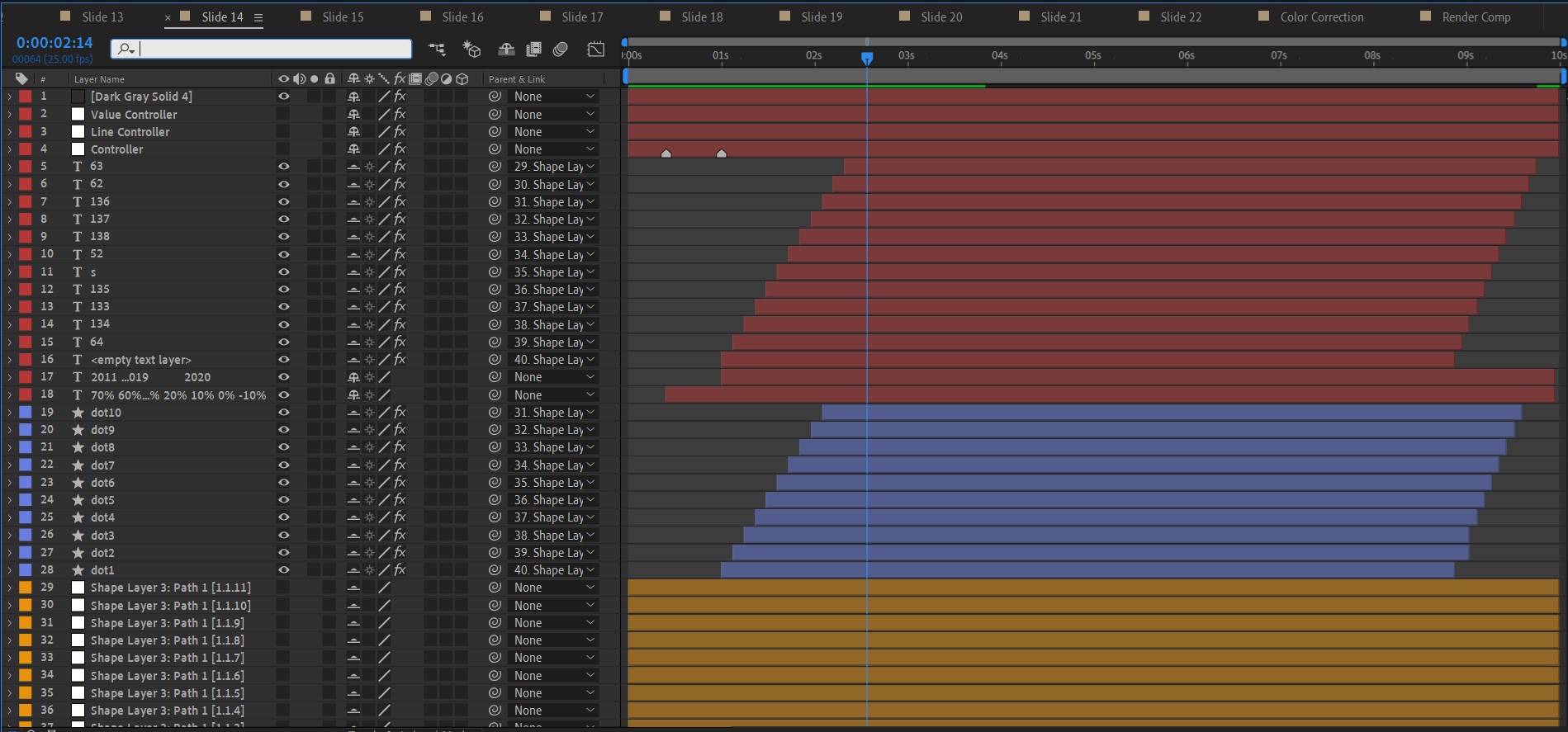The image size is (1568, 732).
Task: Click into the layer search field
Action: coord(261,50)
